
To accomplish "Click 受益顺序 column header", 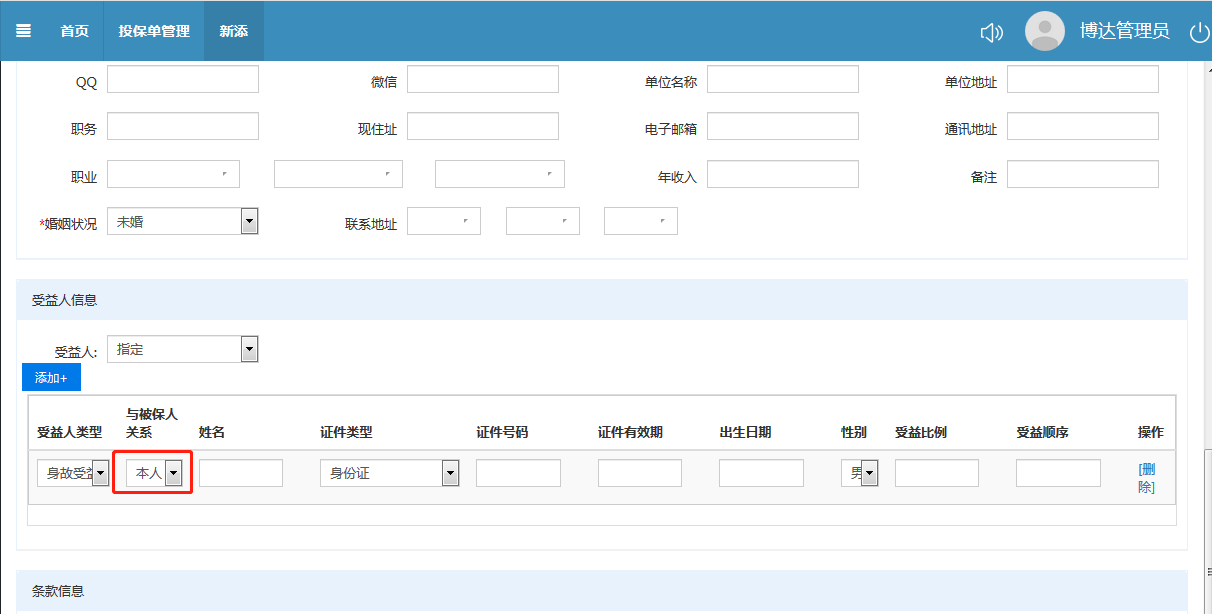I will click(1042, 432).
